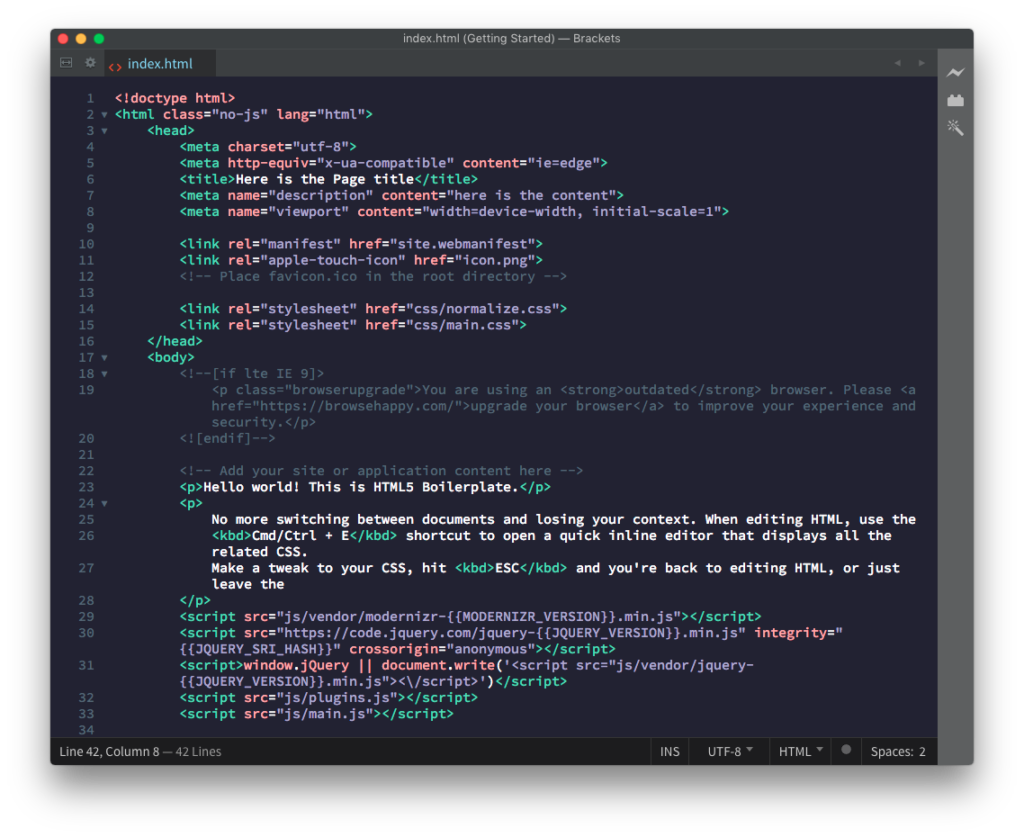Select the index.html tab
The height and width of the screenshot is (837, 1024).
tap(159, 64)
